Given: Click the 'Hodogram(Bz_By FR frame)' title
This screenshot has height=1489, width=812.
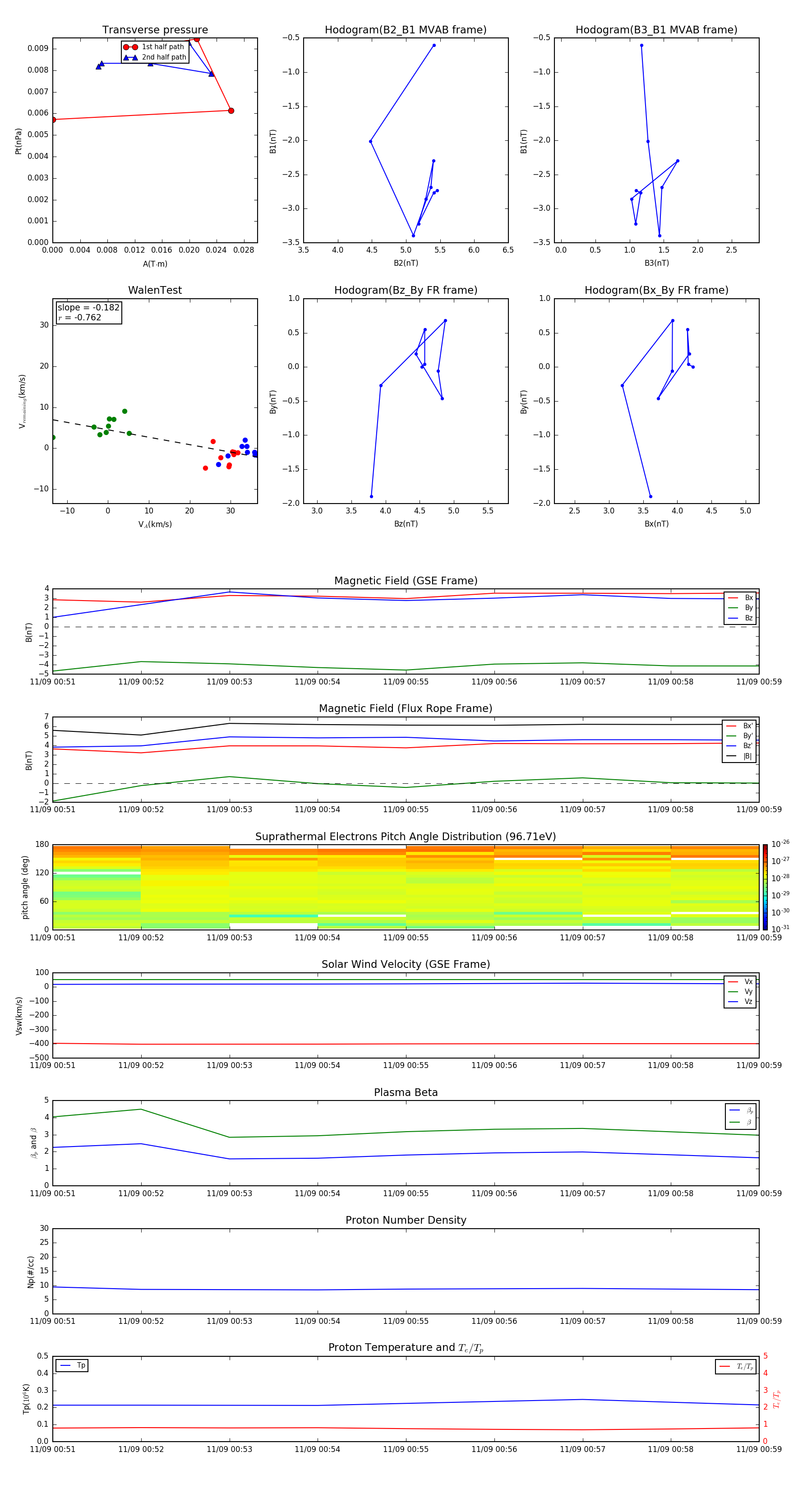Looking at the screenshot, I should click(x=406, y=290).
